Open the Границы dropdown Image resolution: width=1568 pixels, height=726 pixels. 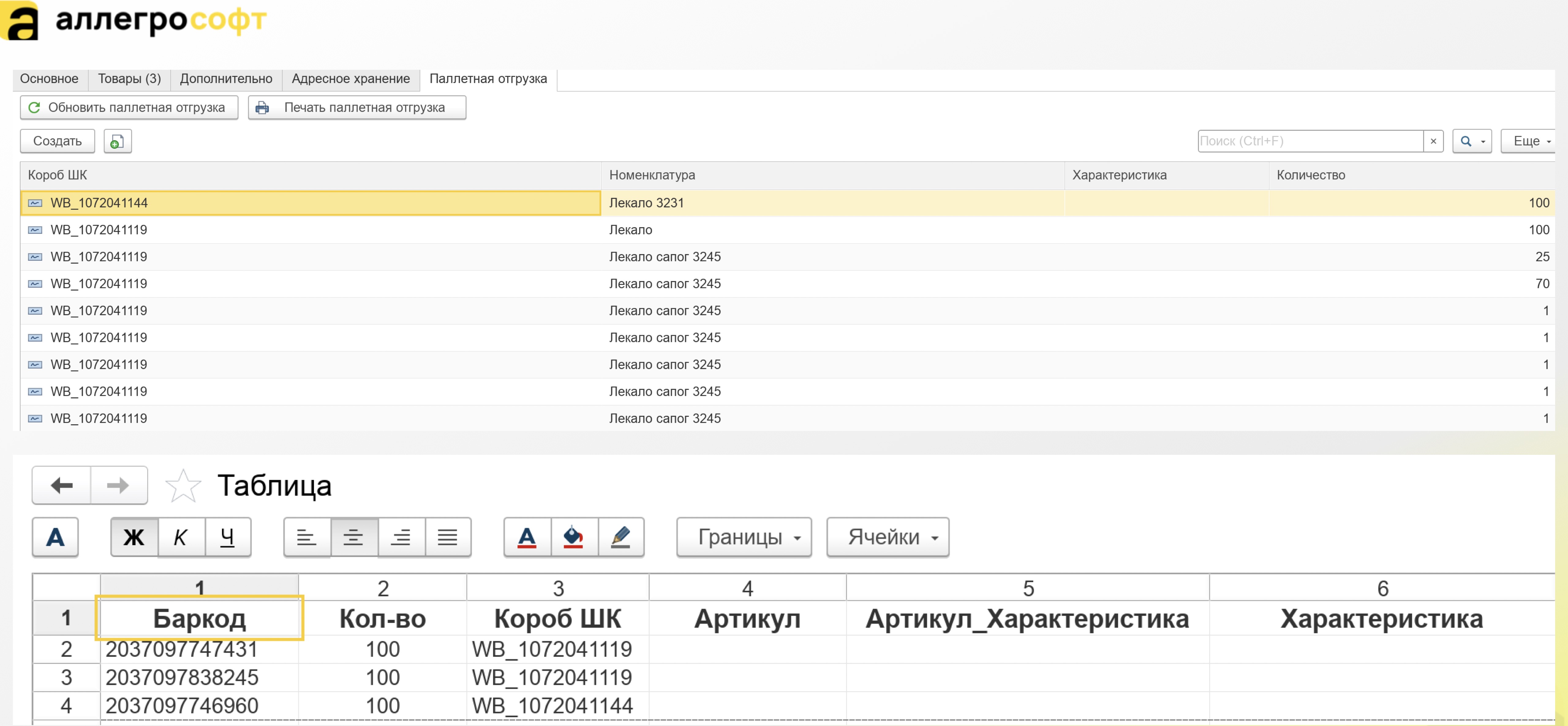[x=744, y=537]
